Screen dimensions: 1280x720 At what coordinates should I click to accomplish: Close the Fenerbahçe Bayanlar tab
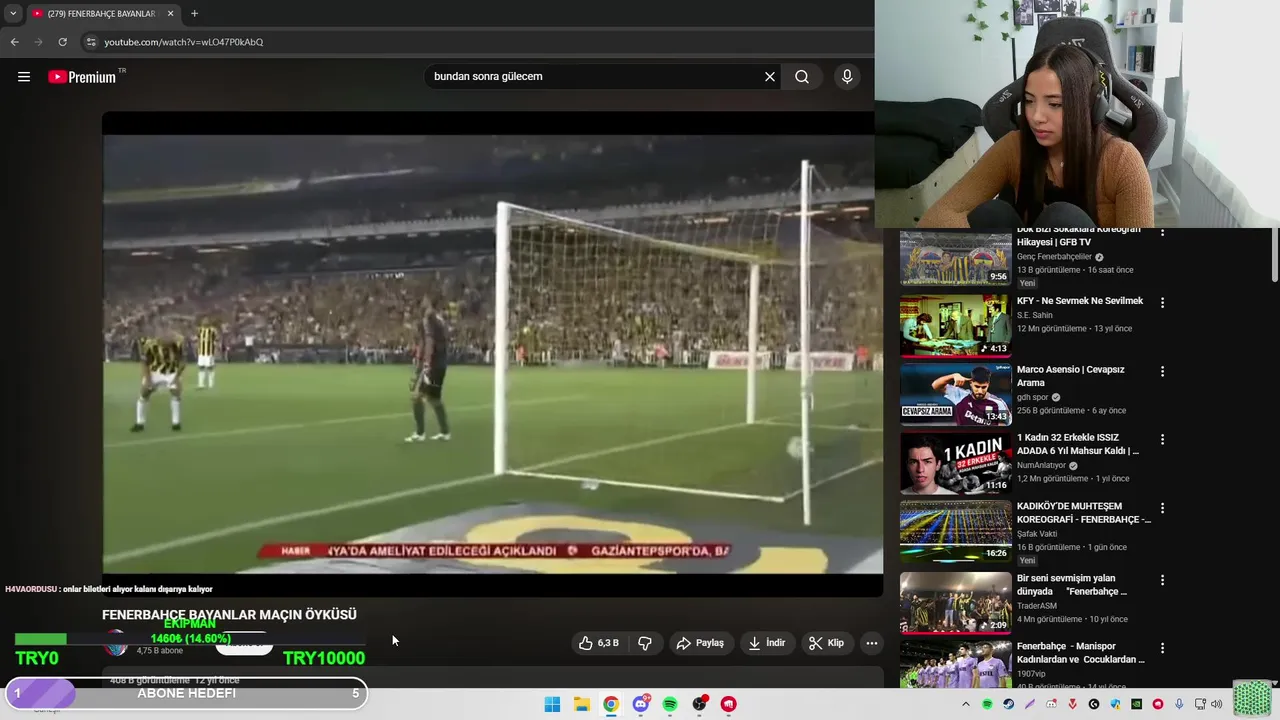click(x=171, y=13)
